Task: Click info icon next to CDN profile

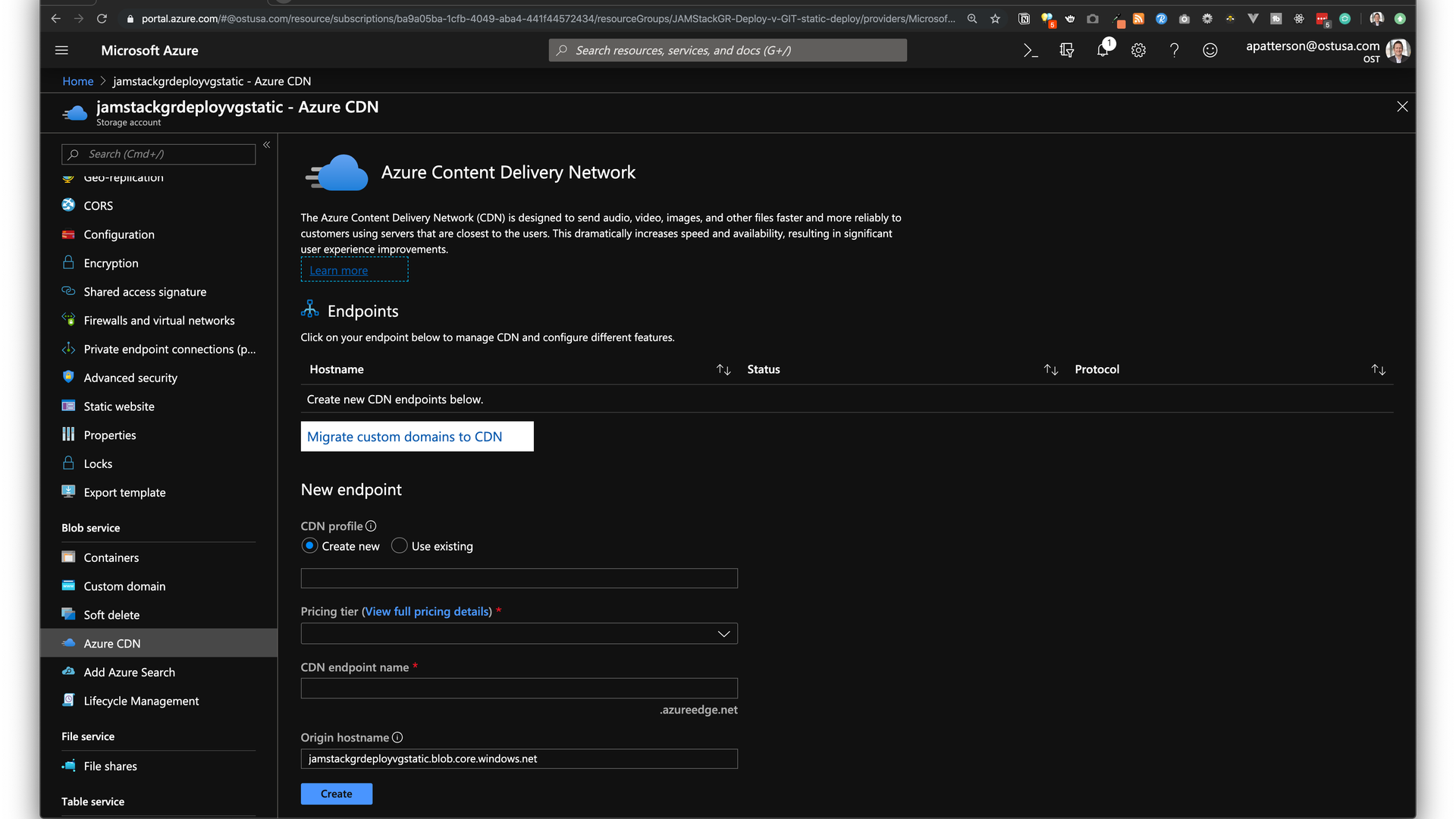Action: (371, 526)
